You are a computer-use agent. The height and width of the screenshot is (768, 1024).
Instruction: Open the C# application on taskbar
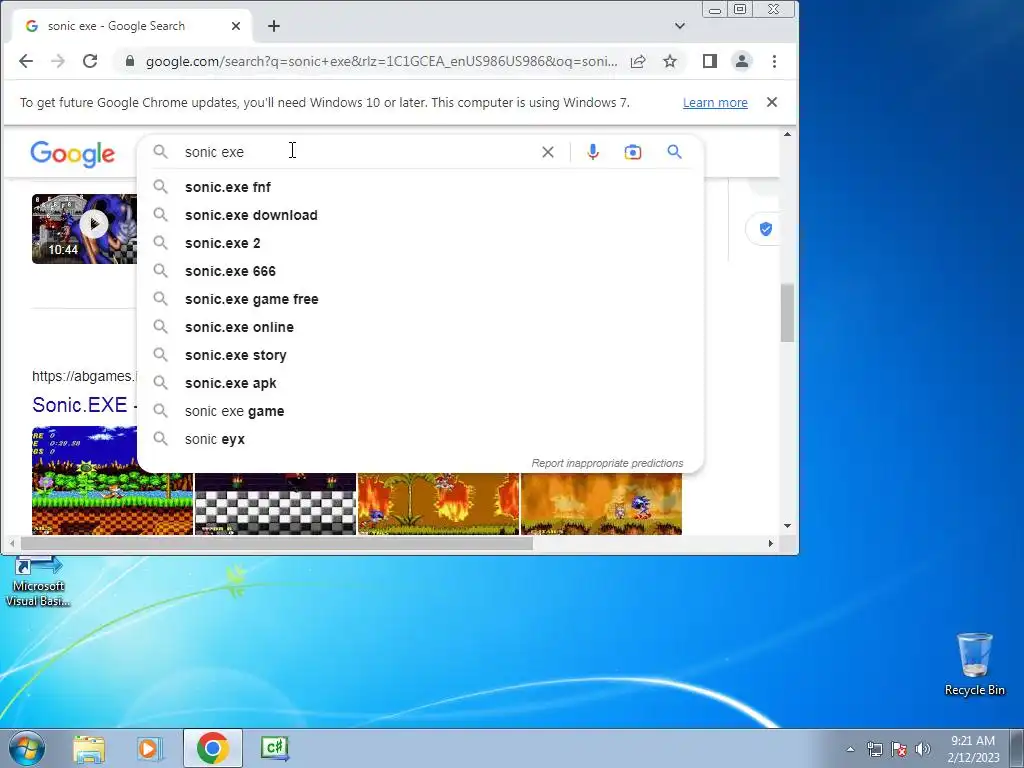(274, 748)
